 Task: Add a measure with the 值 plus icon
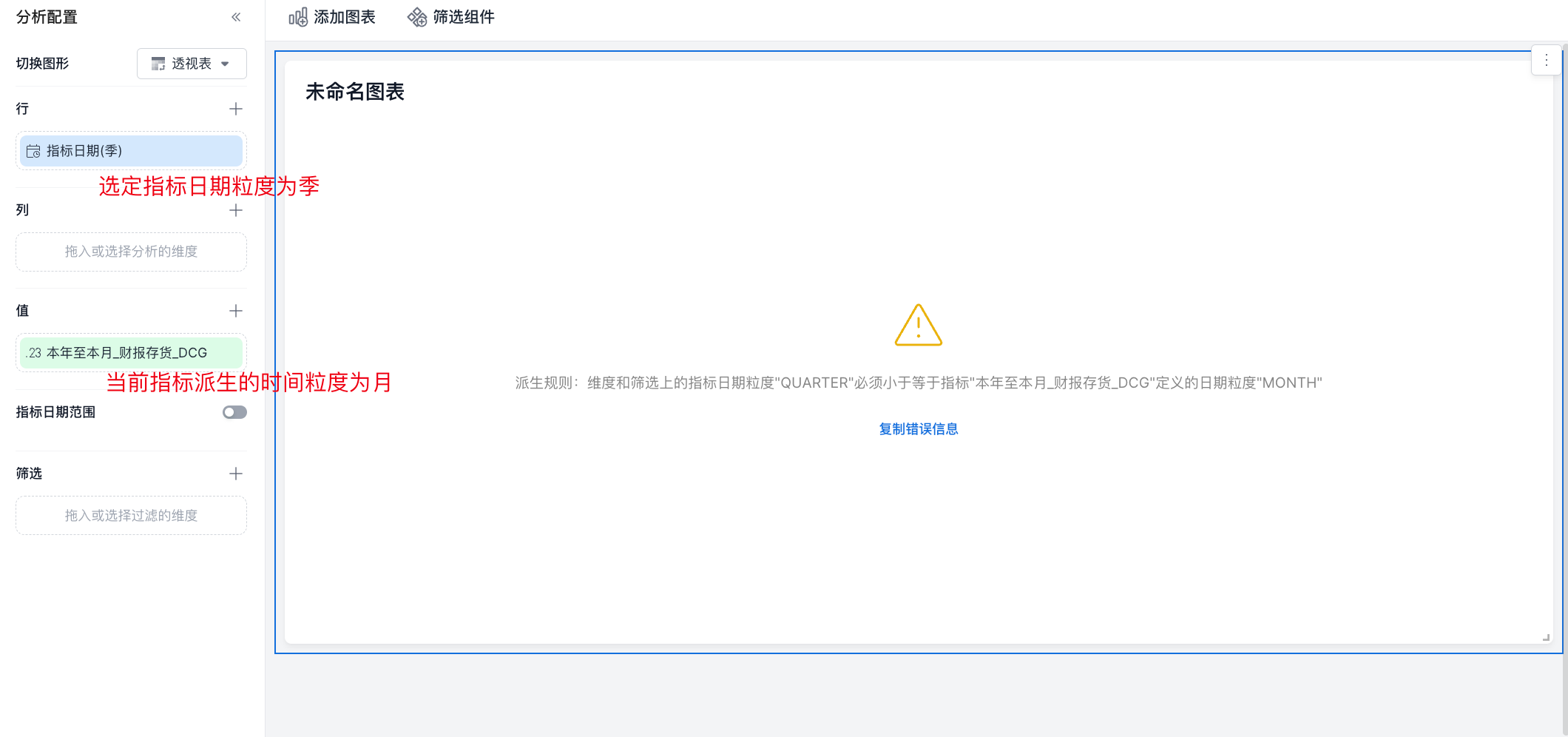pyautogui.click(x=236, y=311)
